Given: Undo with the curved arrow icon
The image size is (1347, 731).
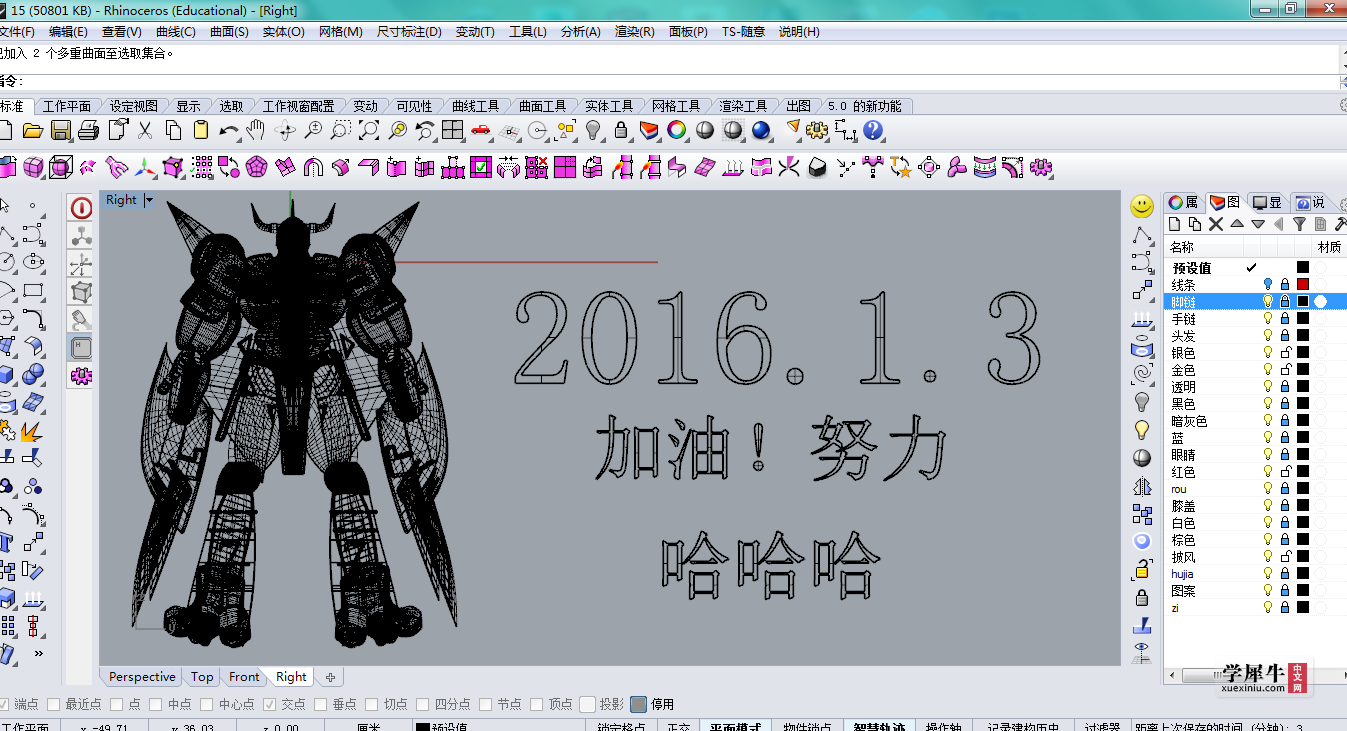Looking at the screenshot, I should (x=229, y=130).
